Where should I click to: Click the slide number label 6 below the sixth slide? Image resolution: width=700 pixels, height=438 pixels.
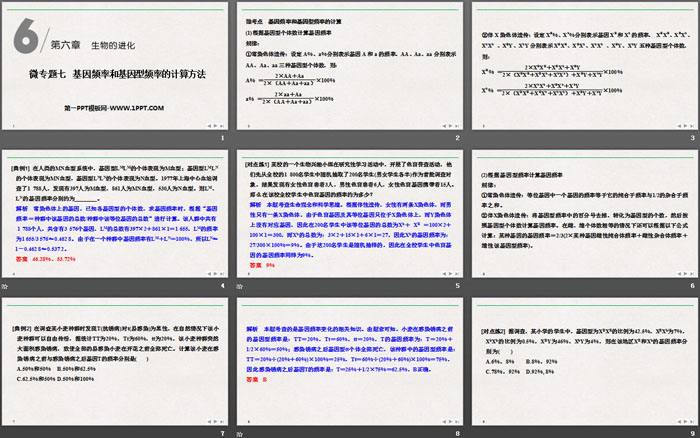(x=692, y=285)
